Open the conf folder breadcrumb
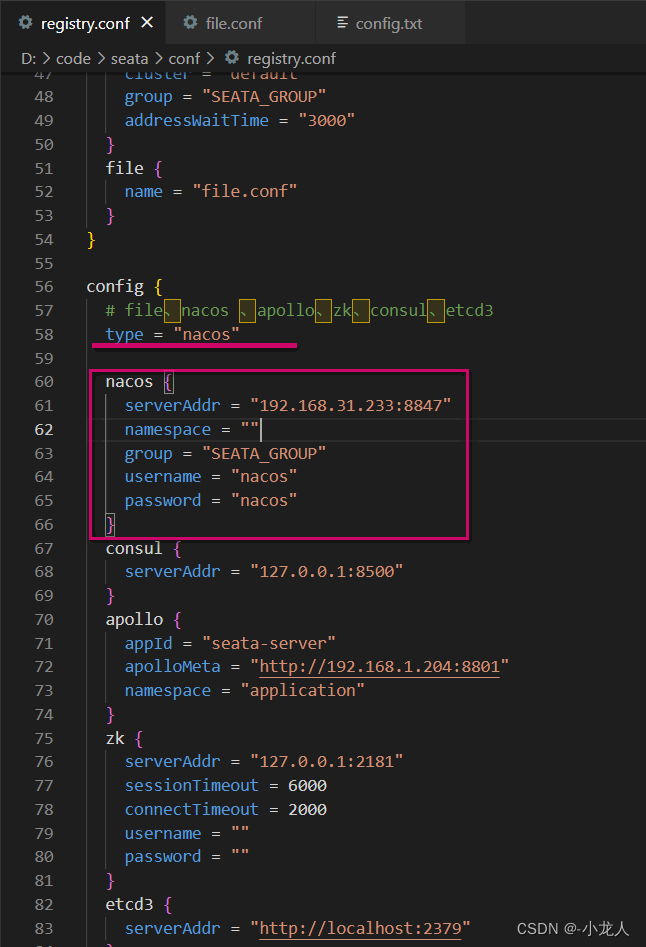 [184, 59]
